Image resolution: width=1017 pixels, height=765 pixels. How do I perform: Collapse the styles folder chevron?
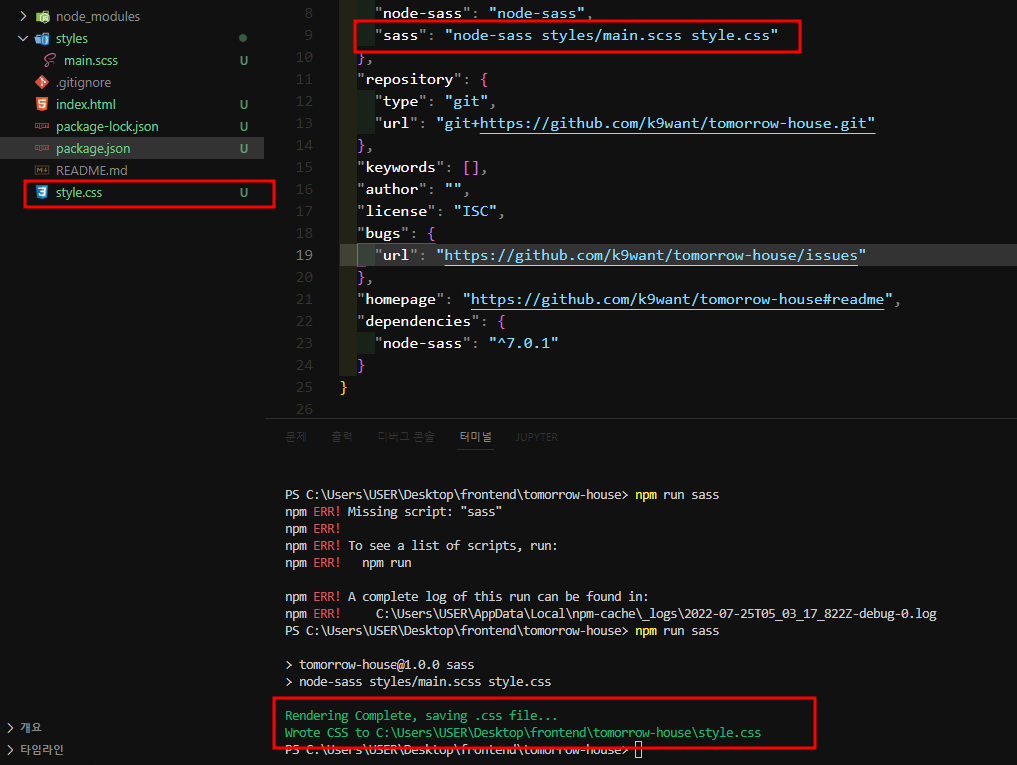pyautogui.click(x=23, y=38)
